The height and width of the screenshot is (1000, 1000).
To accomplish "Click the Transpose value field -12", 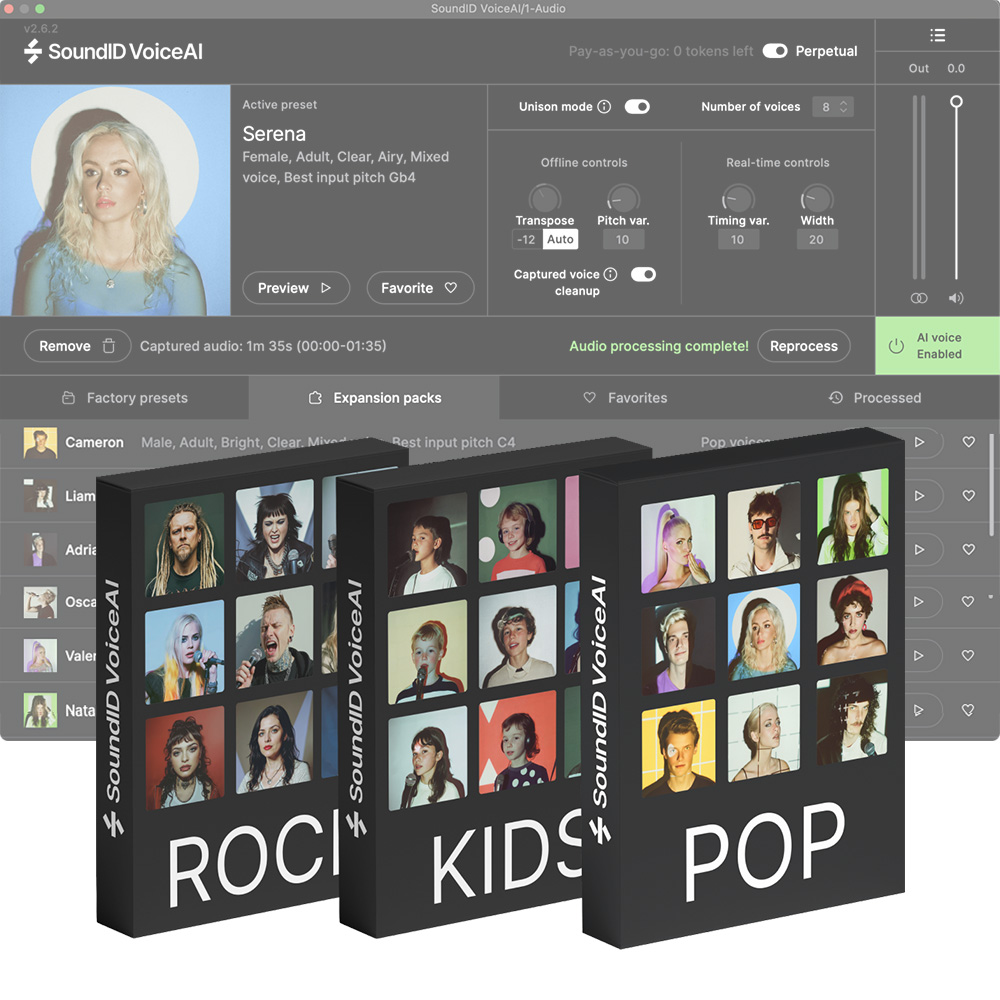I will [527, 240].
